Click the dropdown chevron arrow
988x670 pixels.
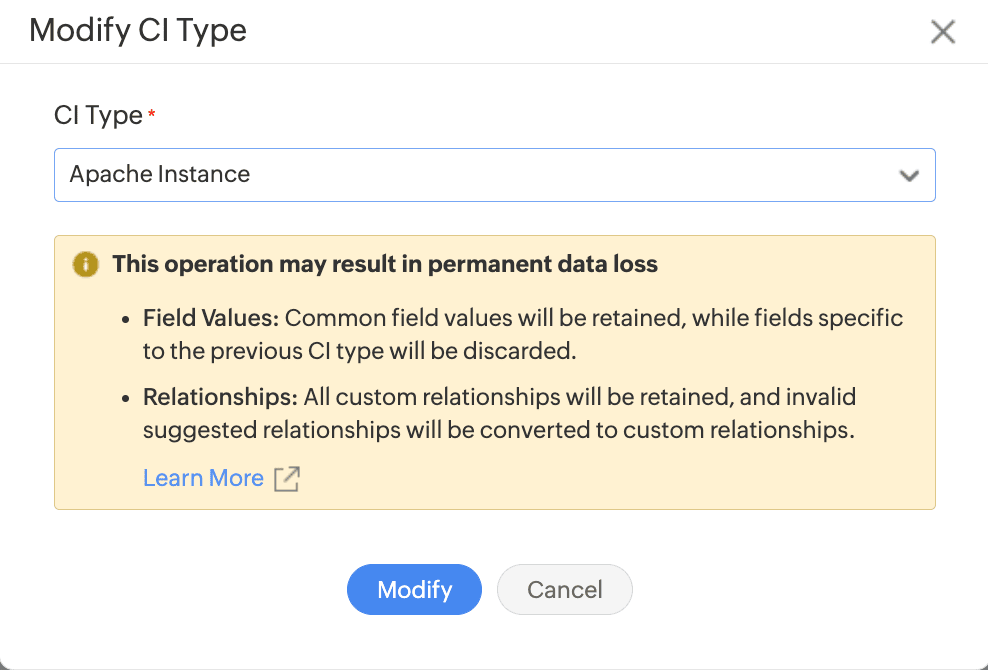pos(908,176)
